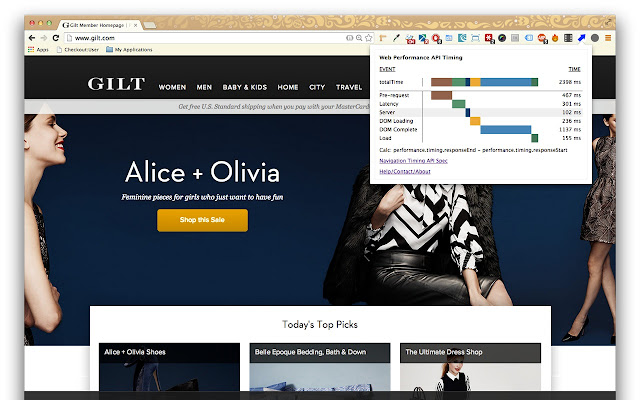Open the dark color wheel extension
The image size is (640, 400).
point(502,38)
